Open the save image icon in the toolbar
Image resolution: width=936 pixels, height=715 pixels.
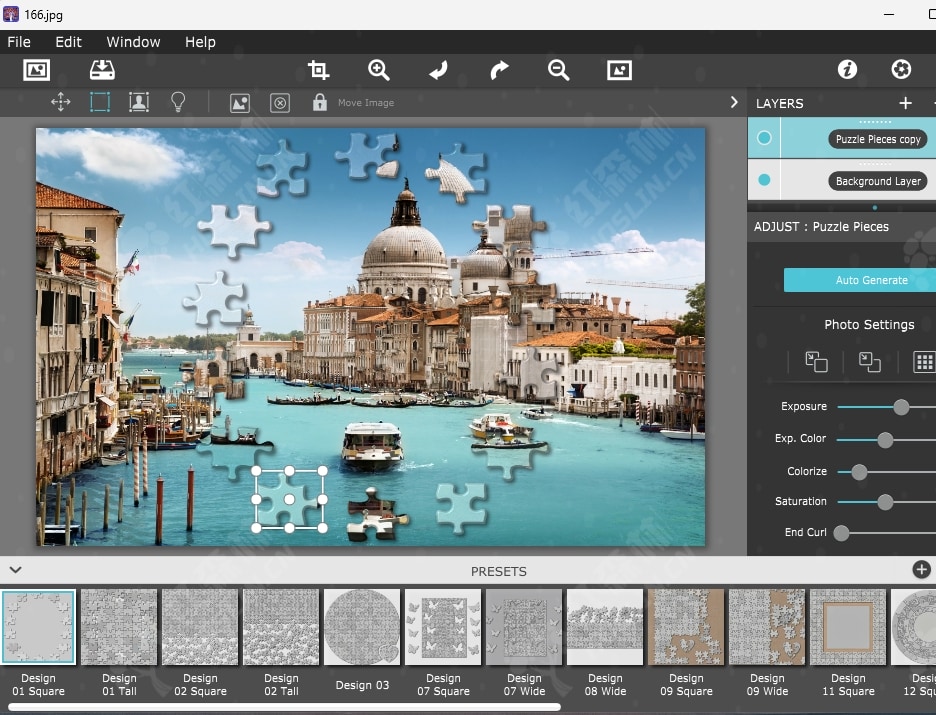[x=102, y=70]
